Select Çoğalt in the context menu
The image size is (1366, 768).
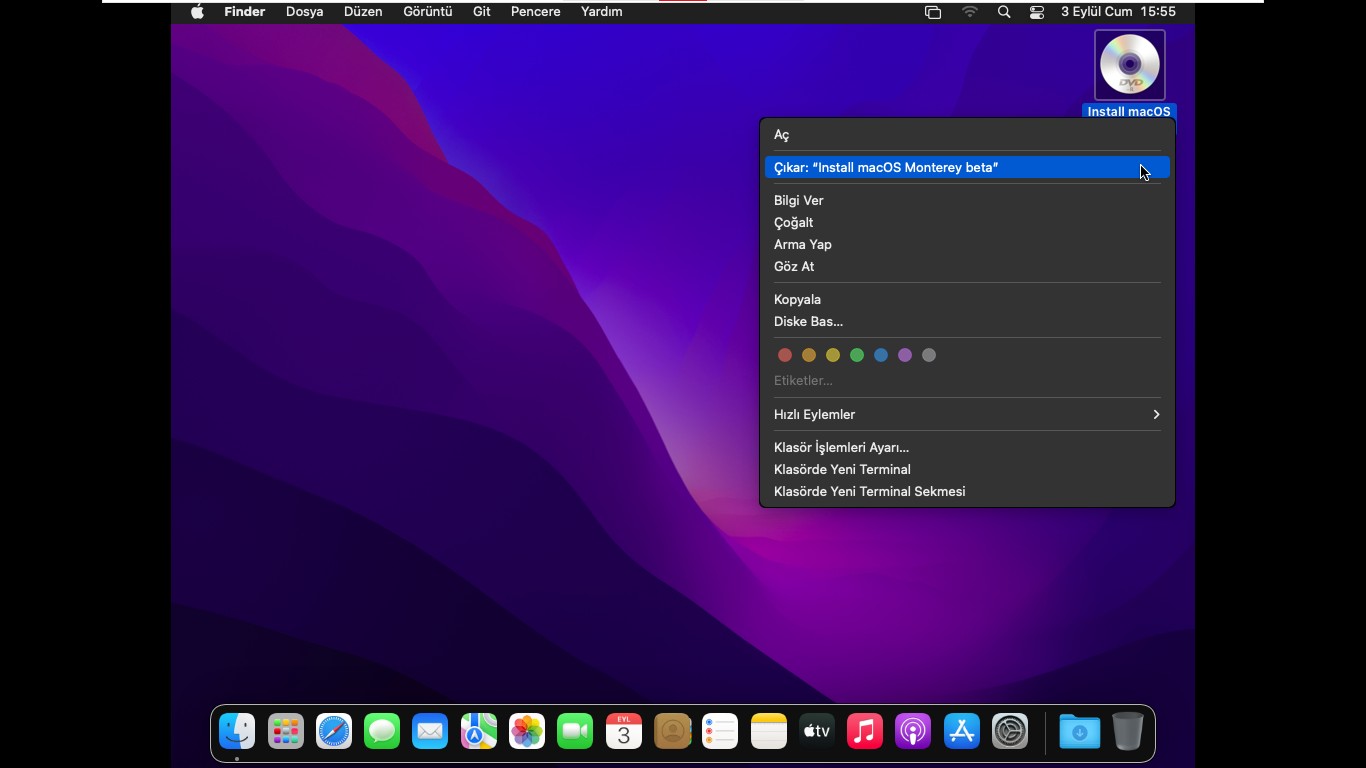(967, 223)
